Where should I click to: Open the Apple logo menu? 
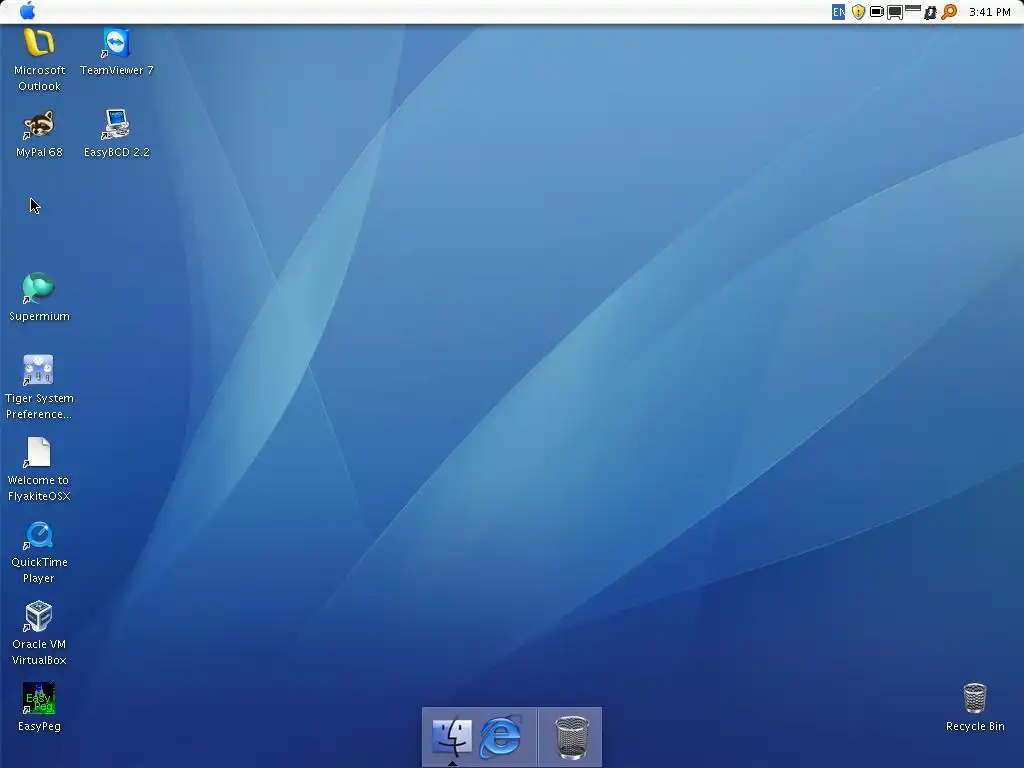pyautogui.click(x=27, y=11)
